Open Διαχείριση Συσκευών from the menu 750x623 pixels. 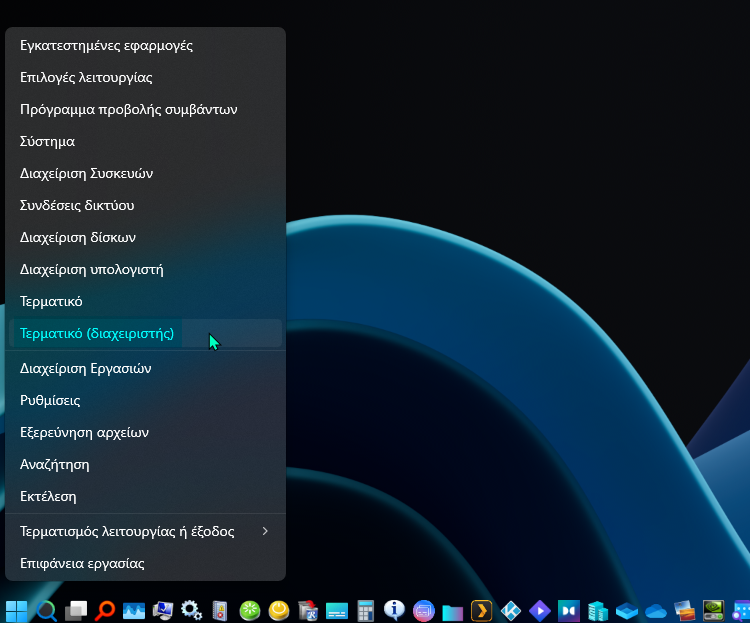tap(86, 173)
